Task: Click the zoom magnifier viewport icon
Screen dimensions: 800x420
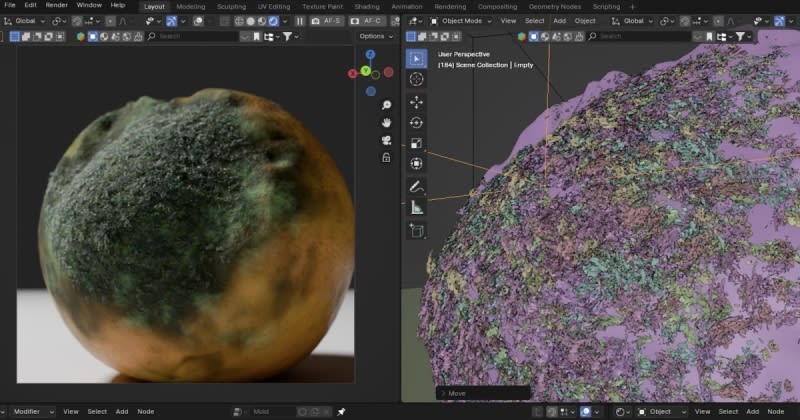Action: tap(386, 105)
